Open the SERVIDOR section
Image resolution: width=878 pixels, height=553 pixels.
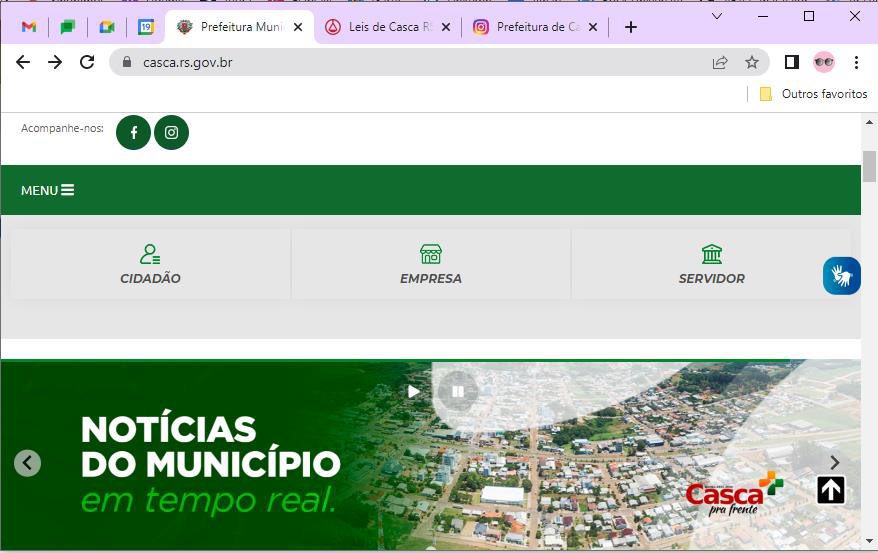712,264
